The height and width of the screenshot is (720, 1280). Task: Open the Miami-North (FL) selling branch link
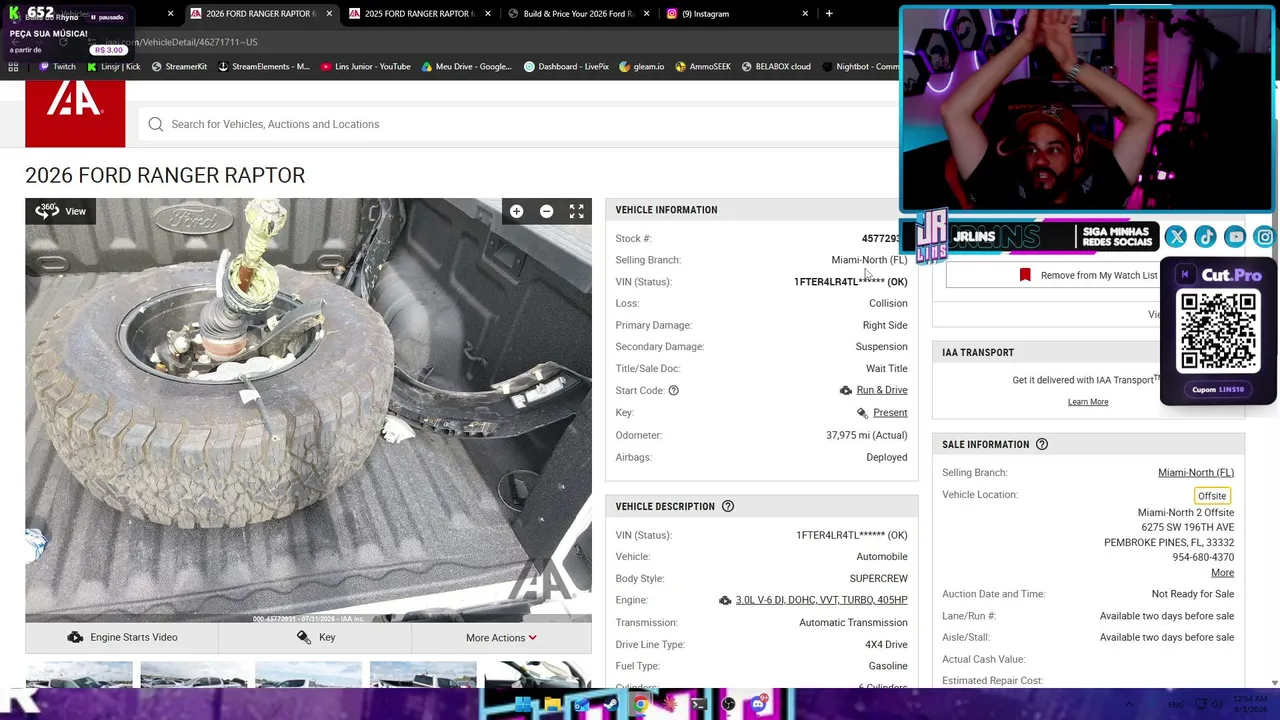(x=1196, y=473)
